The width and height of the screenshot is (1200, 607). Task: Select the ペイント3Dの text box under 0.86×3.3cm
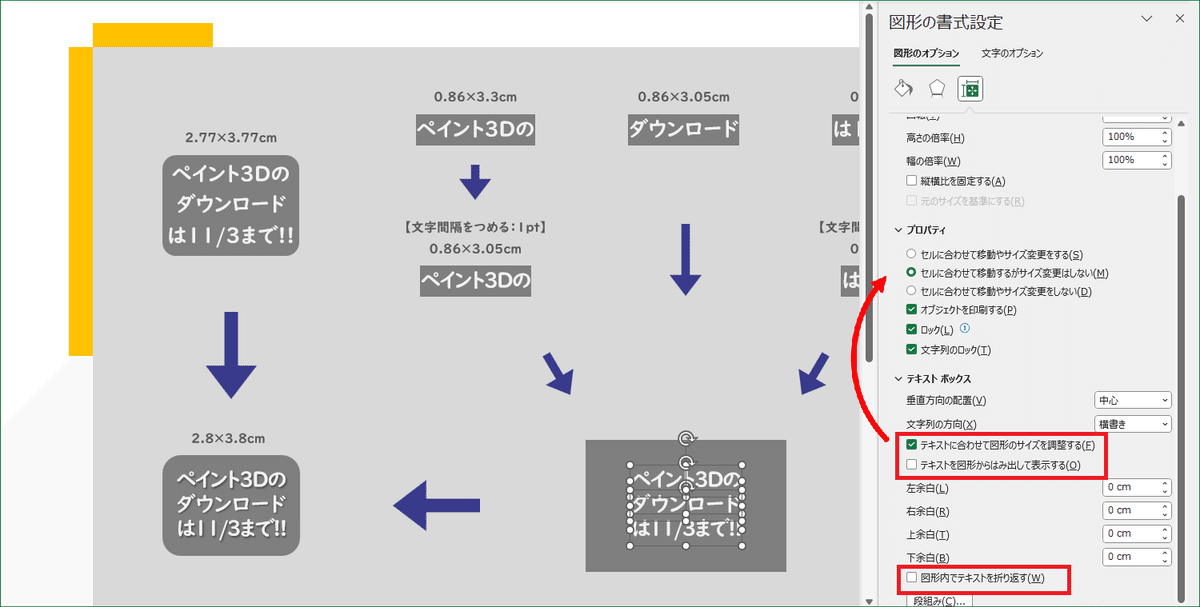point(474,129)
